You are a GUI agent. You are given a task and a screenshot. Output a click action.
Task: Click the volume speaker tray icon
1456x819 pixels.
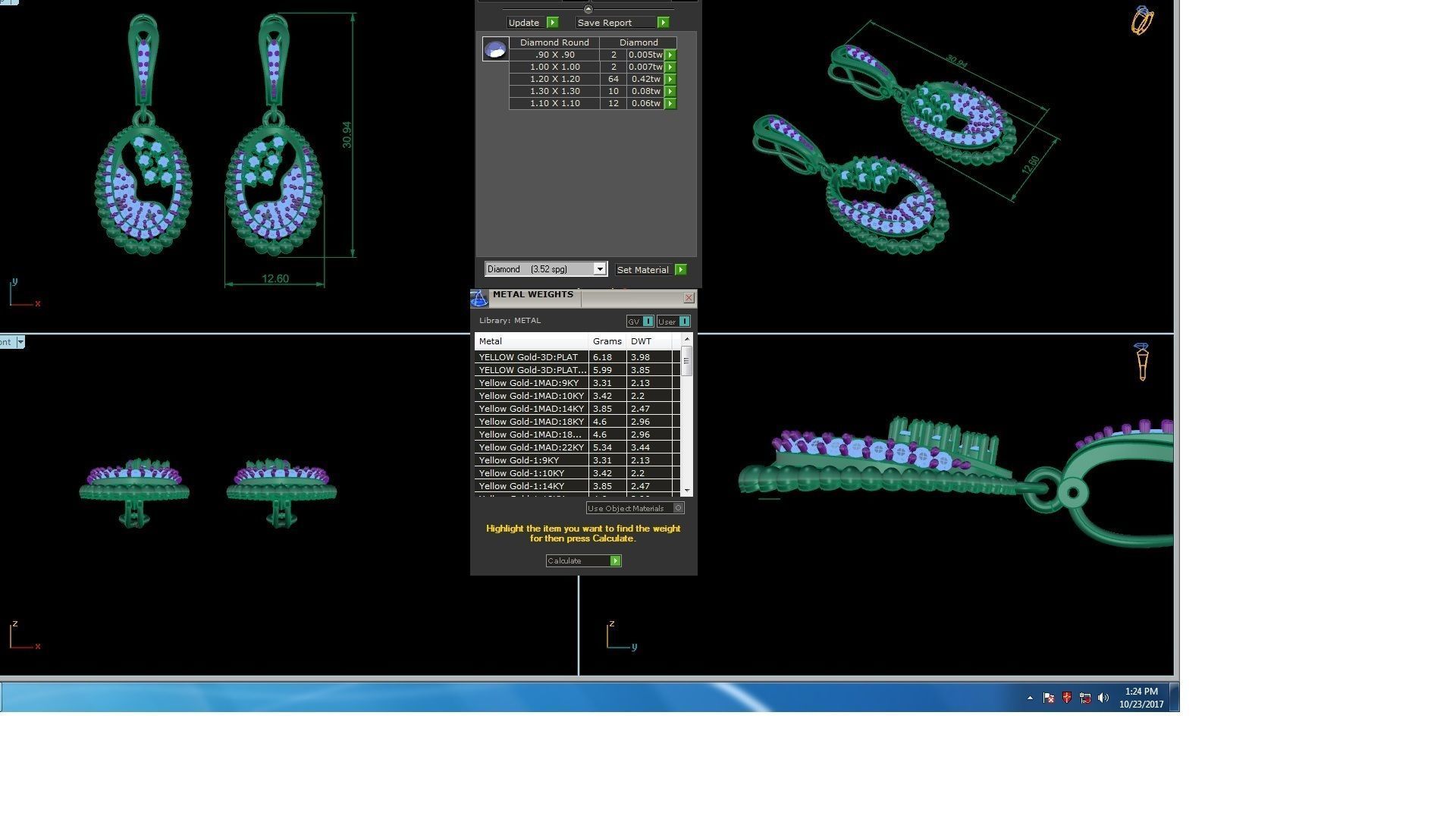click(x=1103, y=698)
